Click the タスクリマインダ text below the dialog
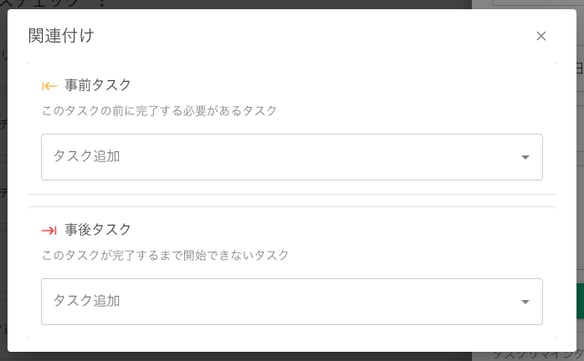 tap(539, 356)
